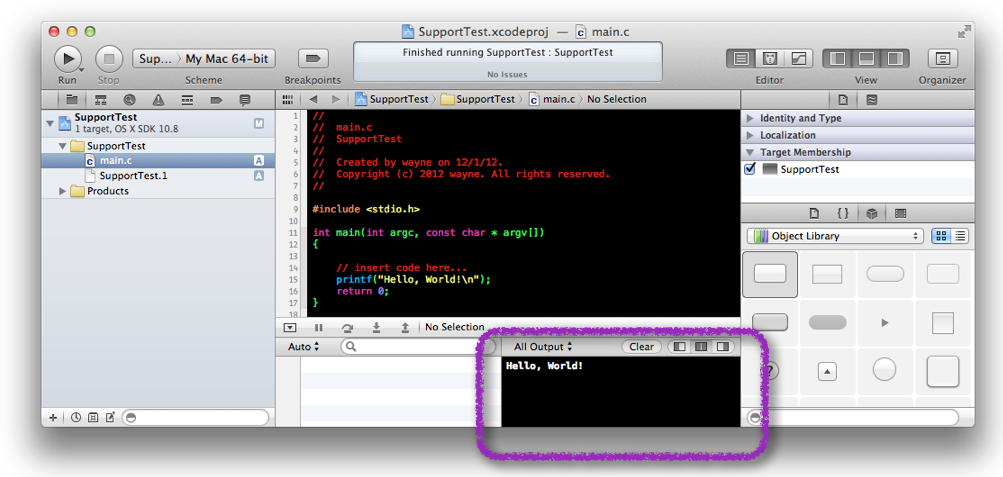Toggle the Utilities pane view button
This screenshot has height=477, width=1003.
894,59
